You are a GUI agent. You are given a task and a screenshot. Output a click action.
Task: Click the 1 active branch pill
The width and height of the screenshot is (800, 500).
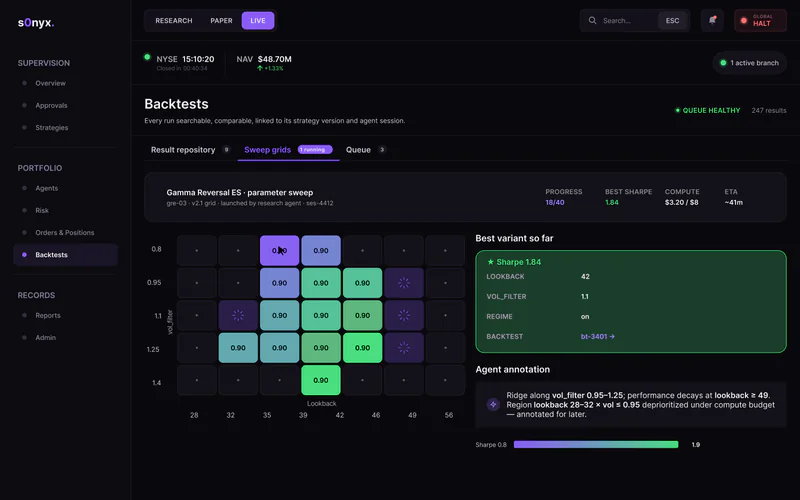pyautogui.click(x=749, y=63)
